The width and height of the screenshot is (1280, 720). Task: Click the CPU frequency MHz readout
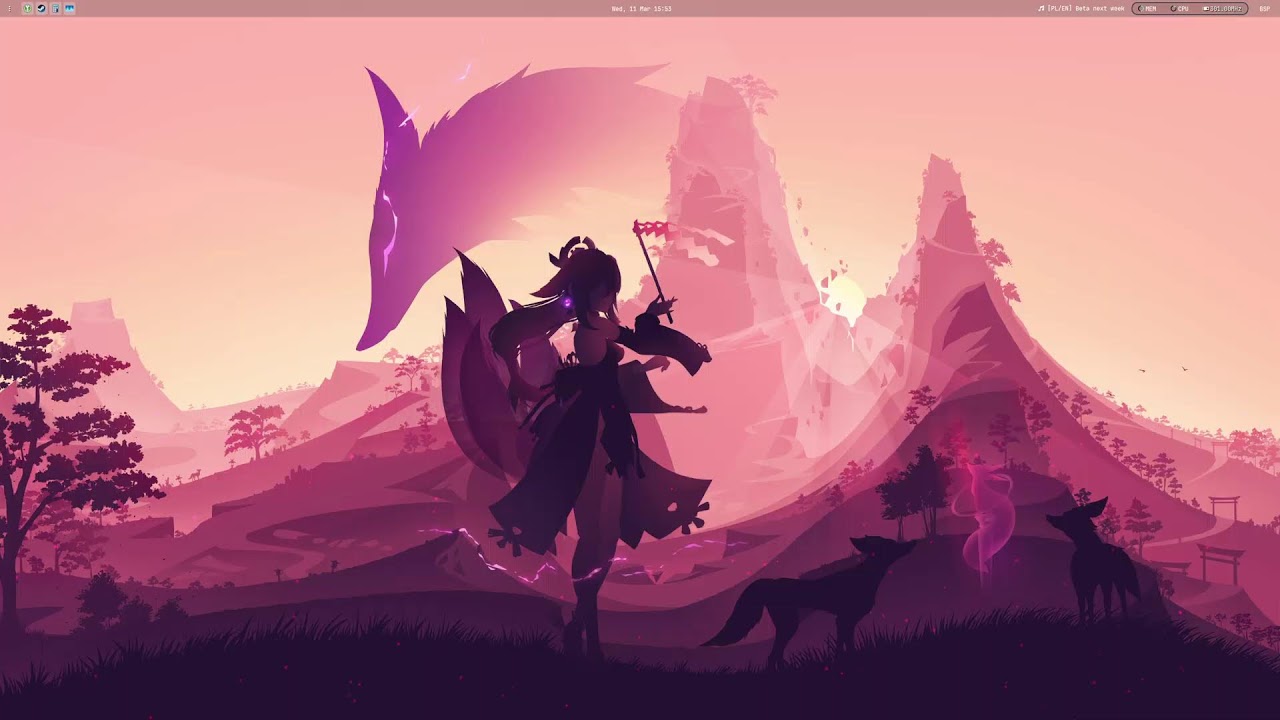(1222, 8)
